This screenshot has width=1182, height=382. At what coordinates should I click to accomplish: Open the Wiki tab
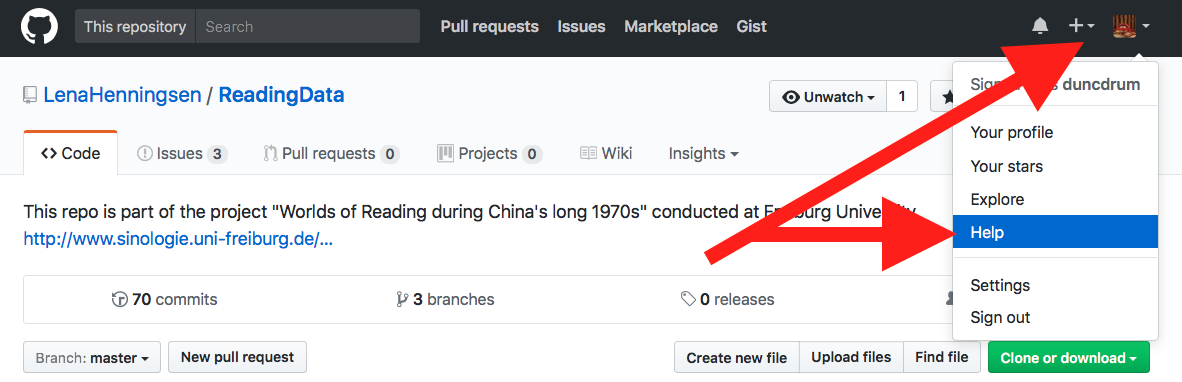click(606, 154)
